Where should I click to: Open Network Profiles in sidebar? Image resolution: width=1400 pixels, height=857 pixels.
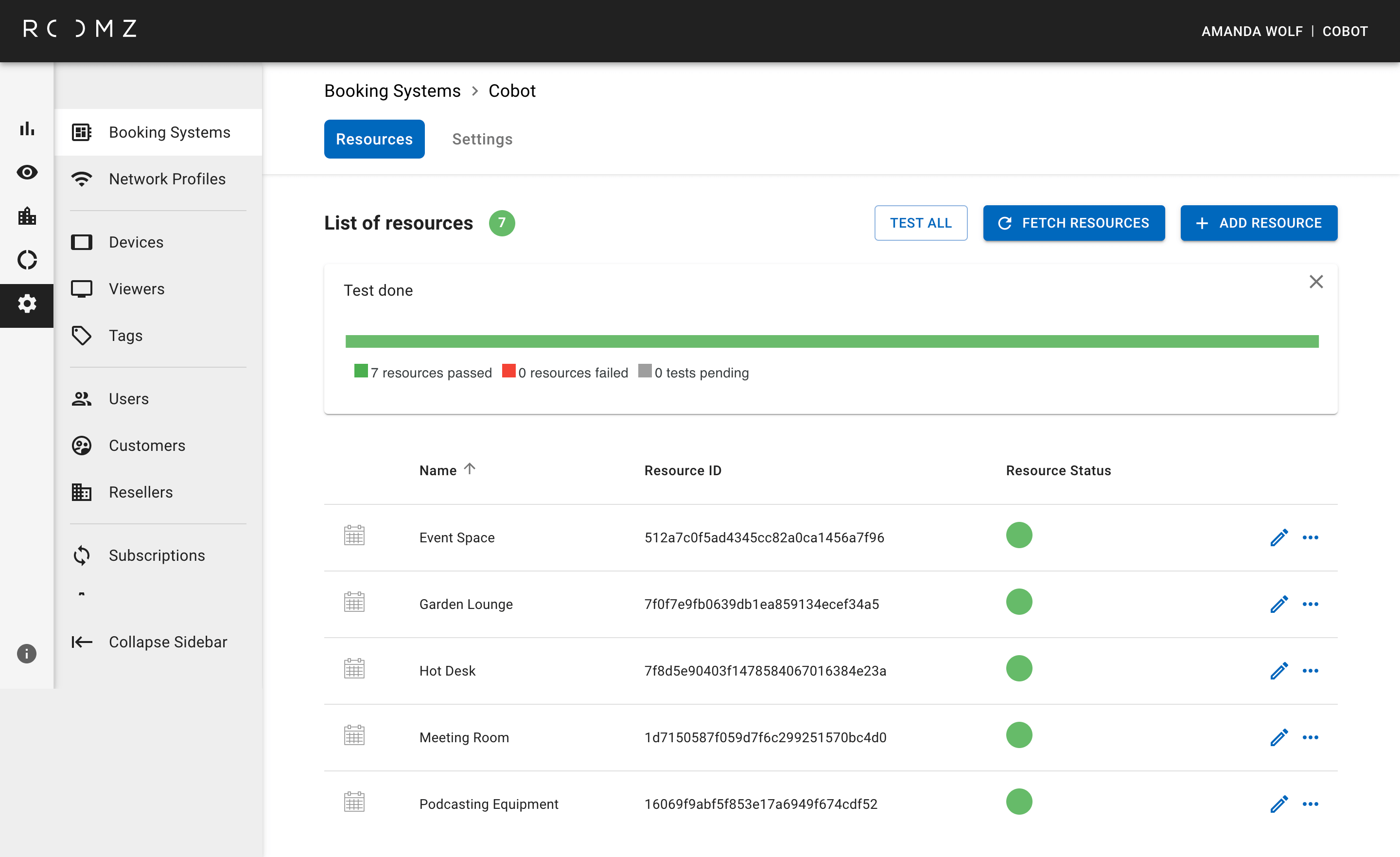click(x=167, y=179)
